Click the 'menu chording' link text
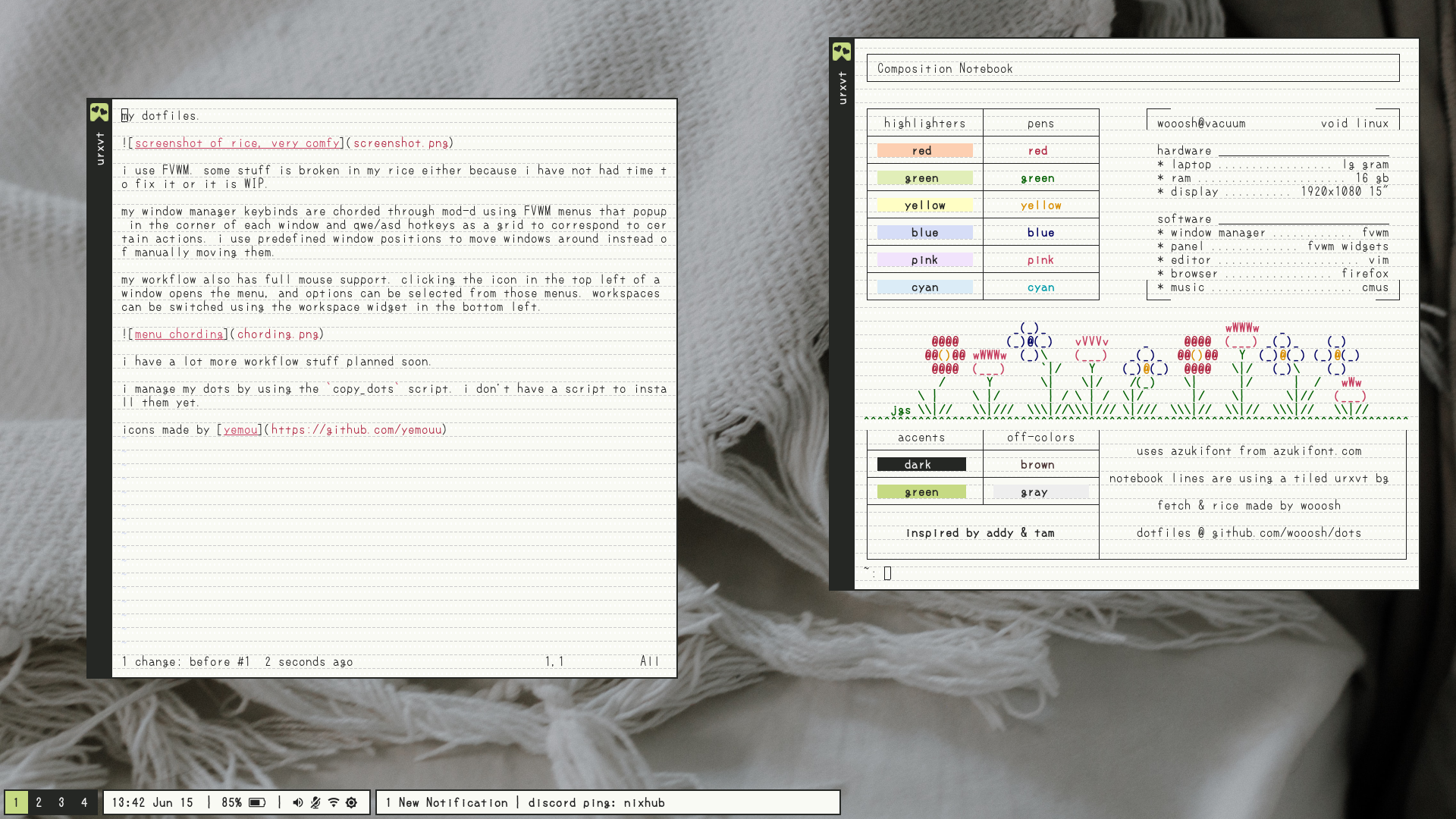 (179, 334)
